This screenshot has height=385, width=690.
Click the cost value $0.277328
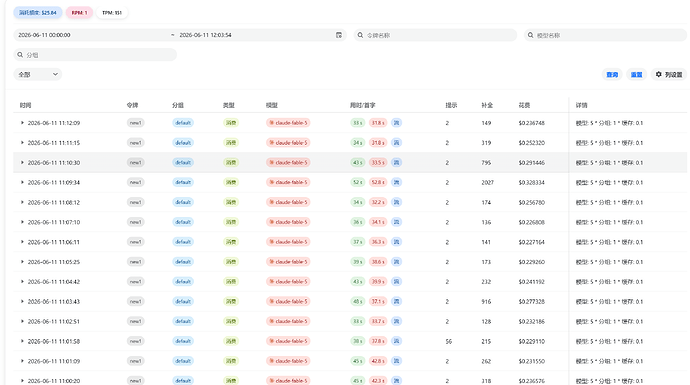[532, 301]
